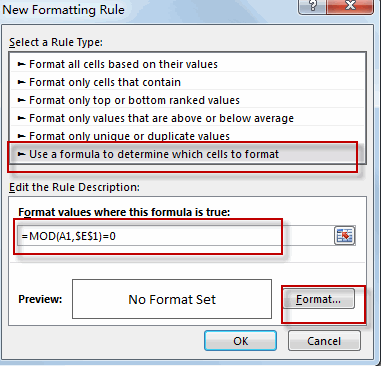Choose 'Format only cells that contain' rule type
This screenshot has height=366, width=381.
pyautogui.click(x=187, y=82)
